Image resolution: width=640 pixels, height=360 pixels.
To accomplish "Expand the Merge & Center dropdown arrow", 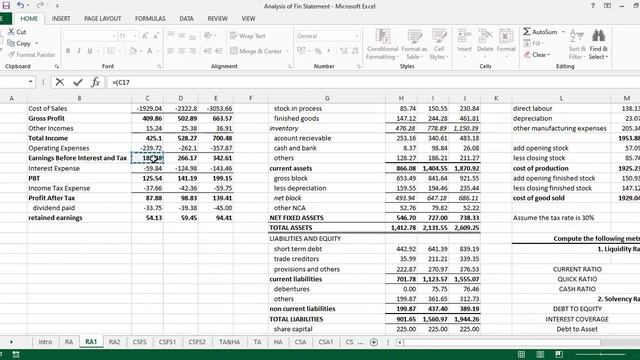I will [287, 51].
